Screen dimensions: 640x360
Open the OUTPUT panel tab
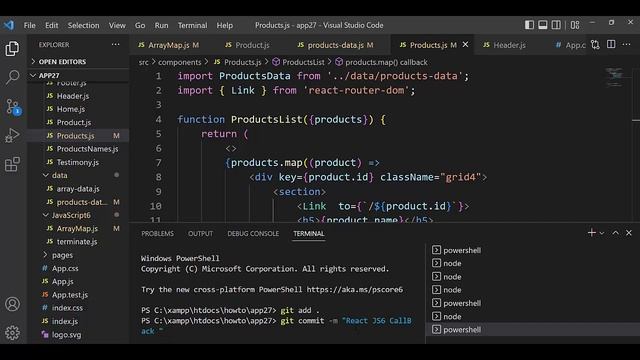click(200, 233)
